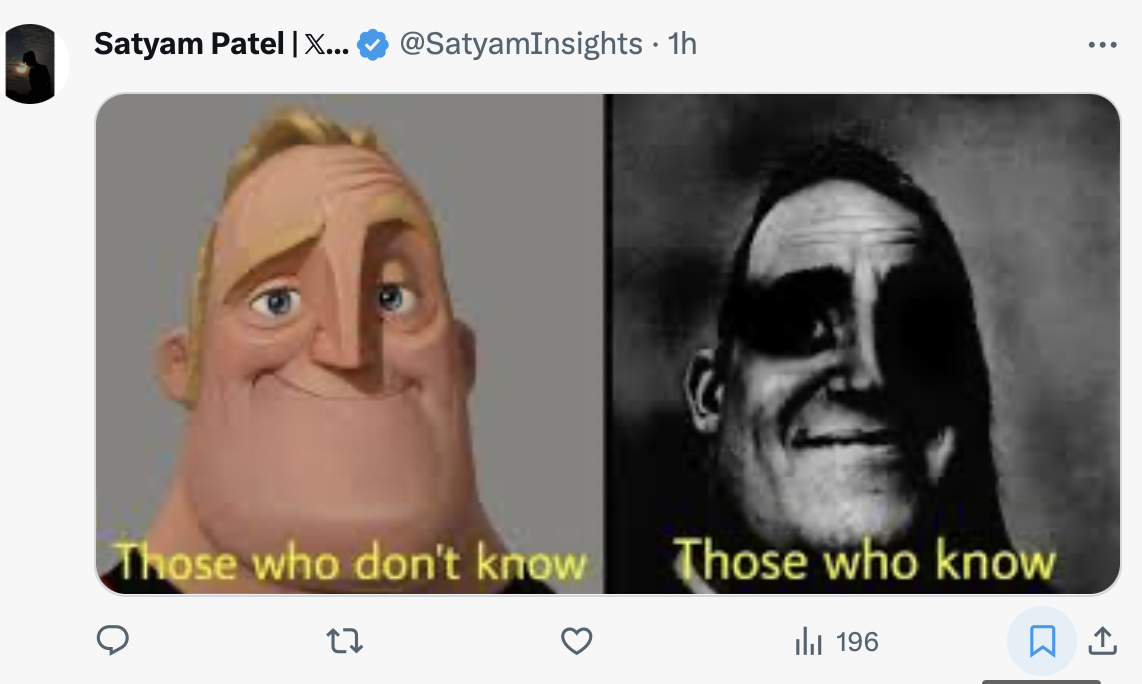This screenshot has height=684, width=1142.
Task: Like the tweet with the heart
Action: click(x=577, y=641)
